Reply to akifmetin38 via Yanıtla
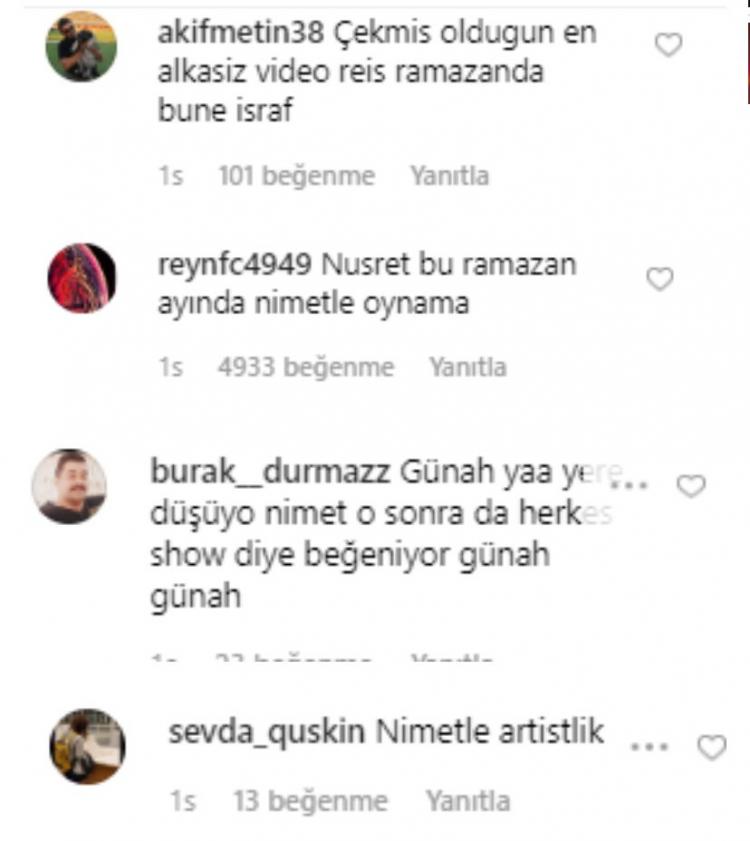750x841 pixels. click(450, 176)
